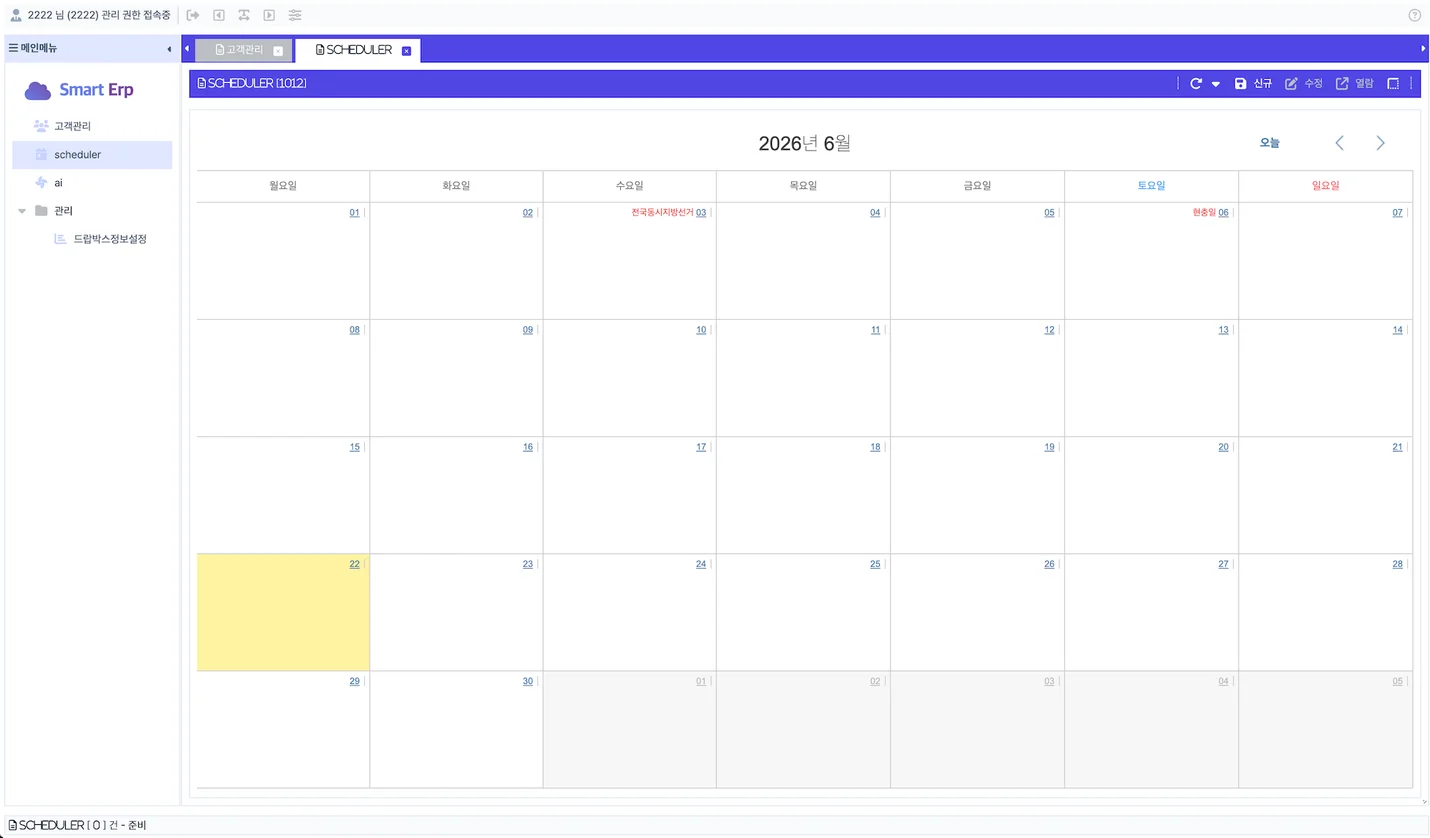The width and height of the screenshot is (1430, 838).
Task: Go to next month with right chevron
Action: tap(1381, 143)
